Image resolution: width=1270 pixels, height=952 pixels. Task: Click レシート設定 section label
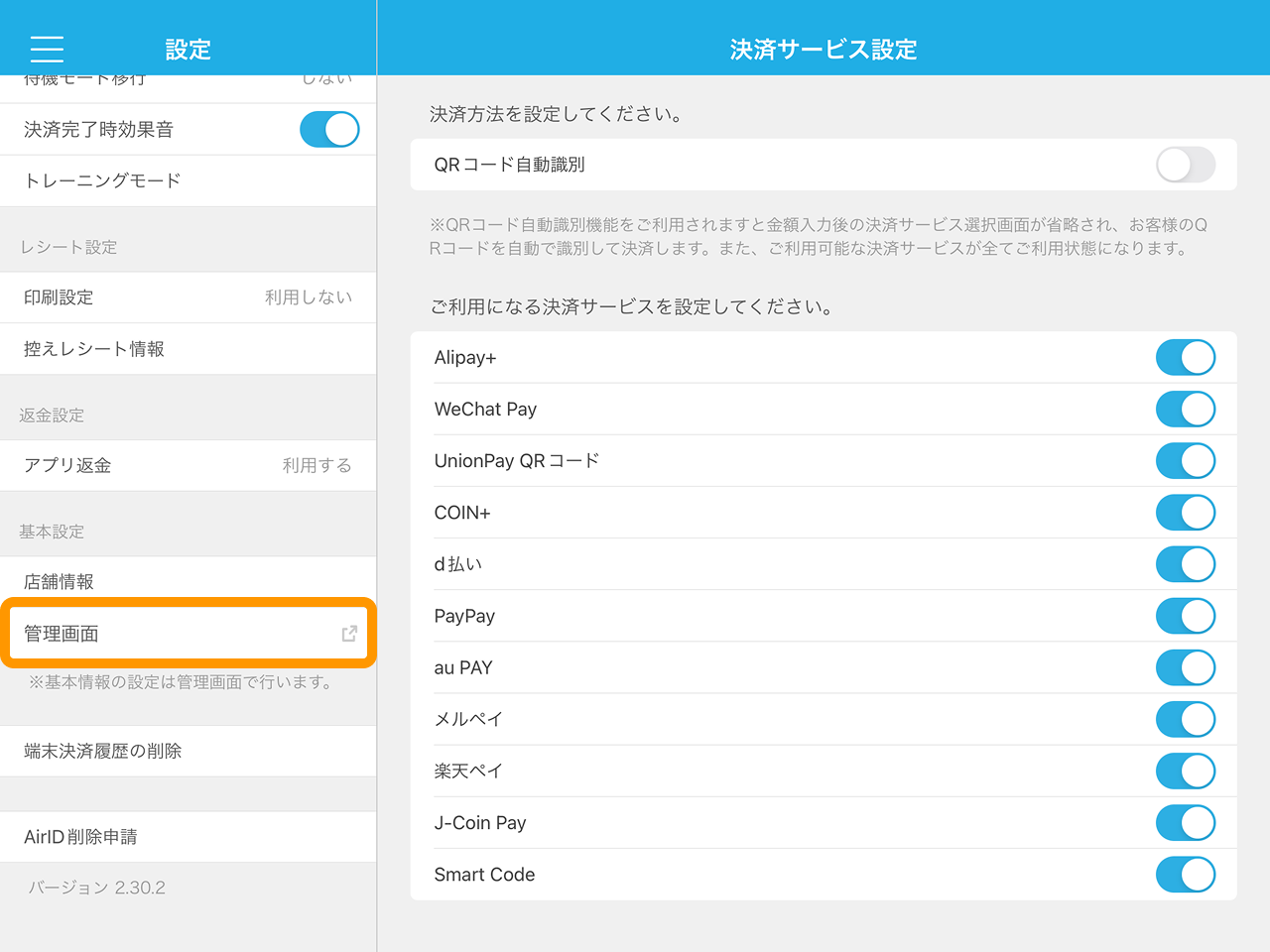68,247
